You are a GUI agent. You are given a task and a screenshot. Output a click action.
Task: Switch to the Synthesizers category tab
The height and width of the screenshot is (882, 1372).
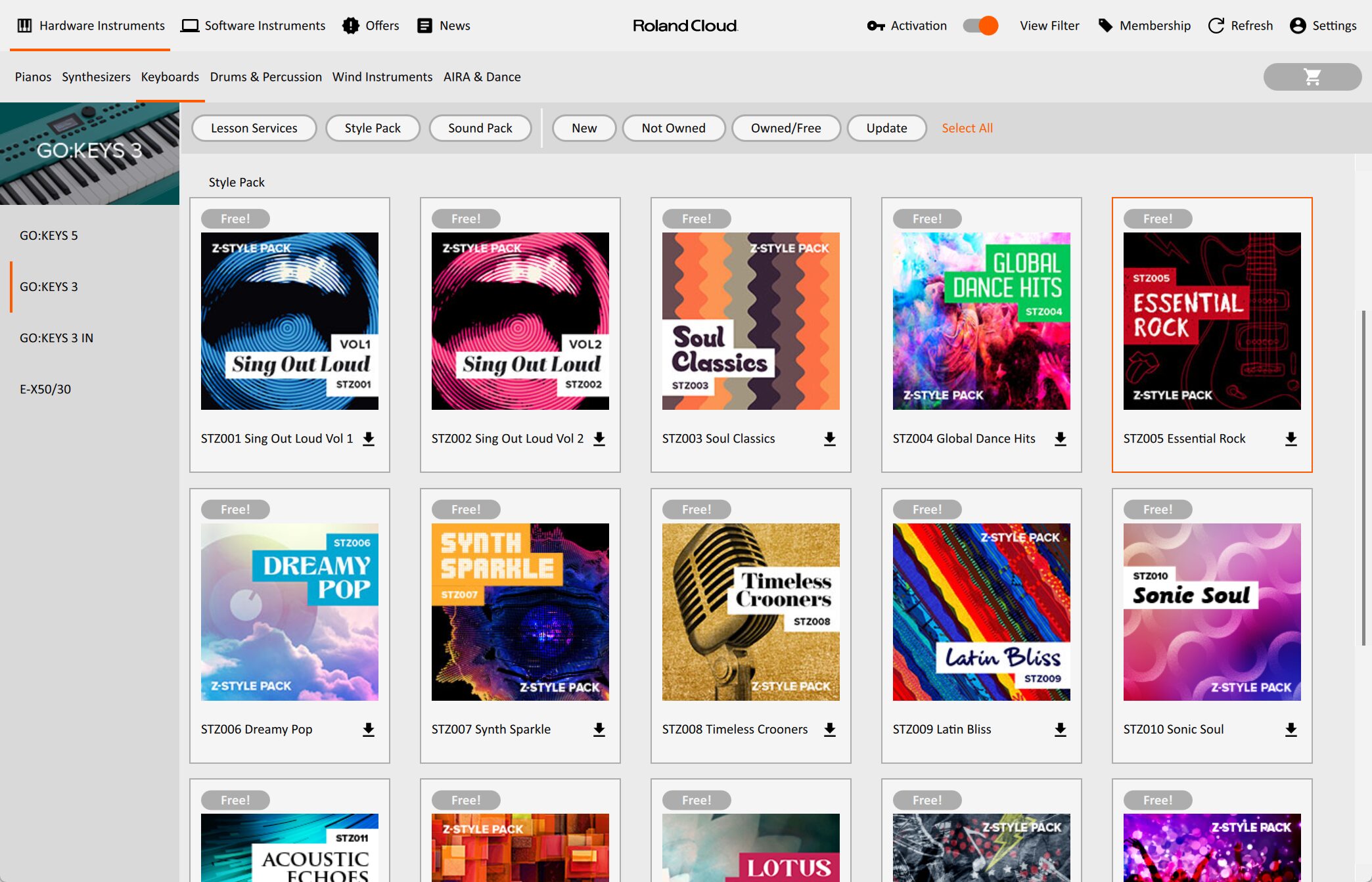(96, 77)
